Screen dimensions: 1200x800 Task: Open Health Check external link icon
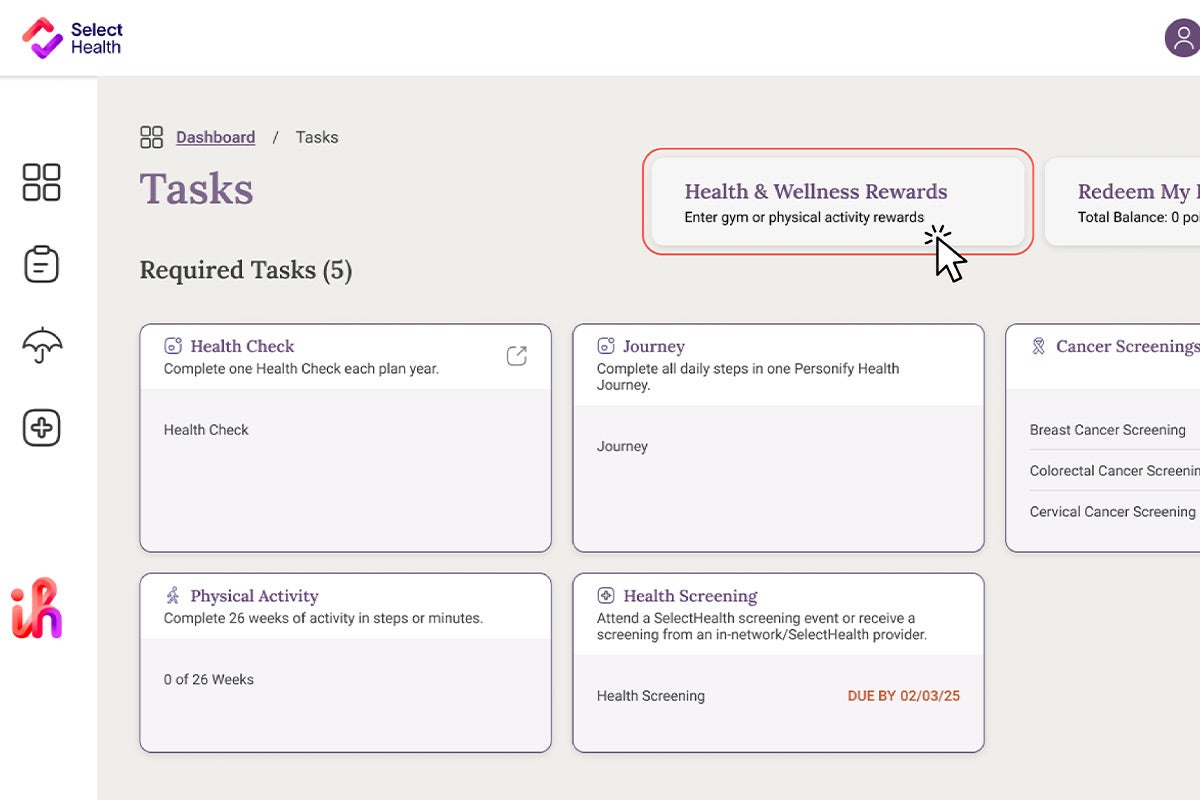click(x=516, y=356)
